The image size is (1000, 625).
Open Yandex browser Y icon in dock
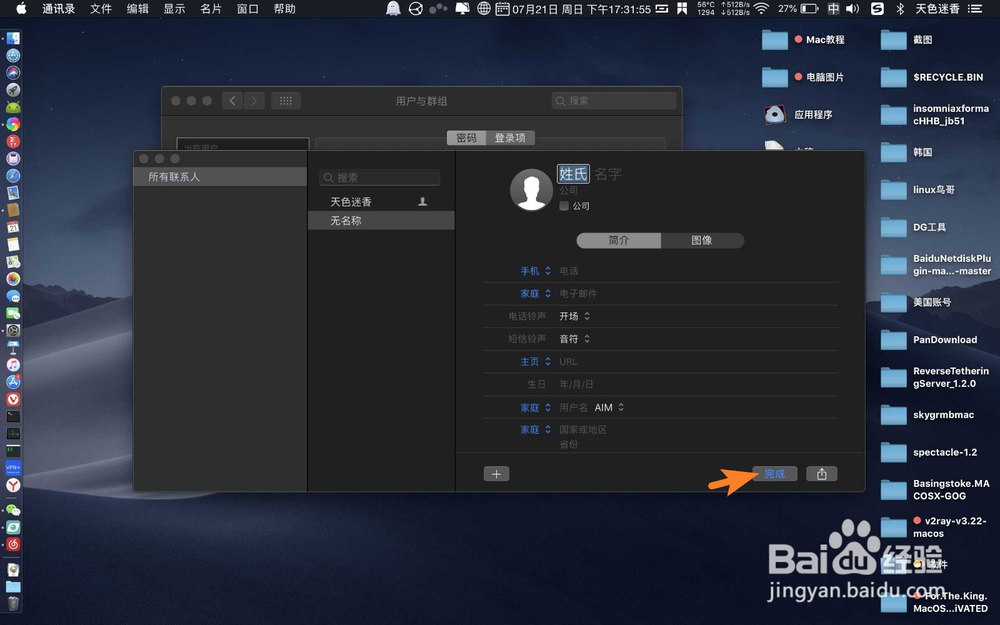tap(13, 485)
